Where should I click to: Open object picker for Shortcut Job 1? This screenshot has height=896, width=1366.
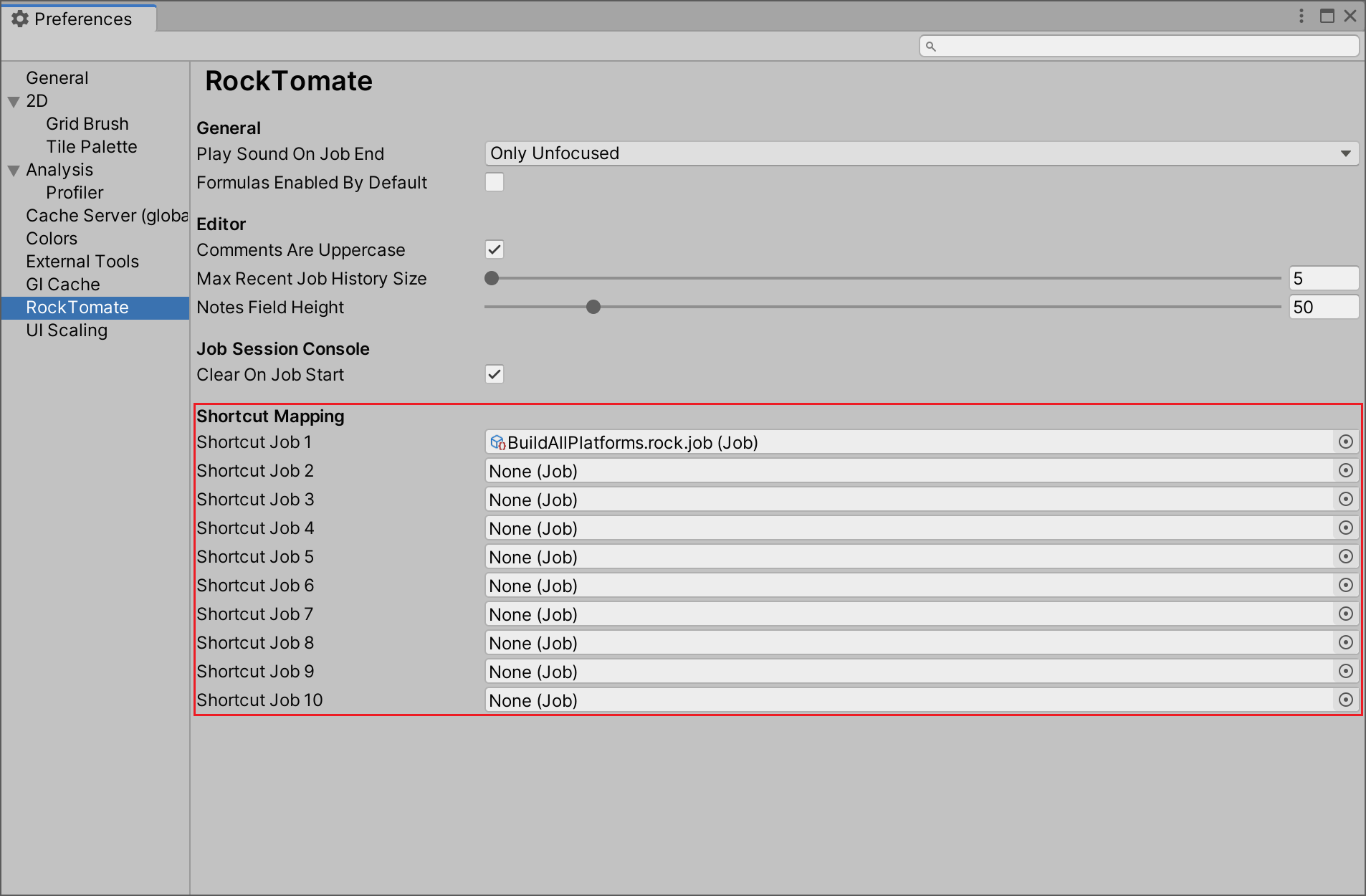1345,442
